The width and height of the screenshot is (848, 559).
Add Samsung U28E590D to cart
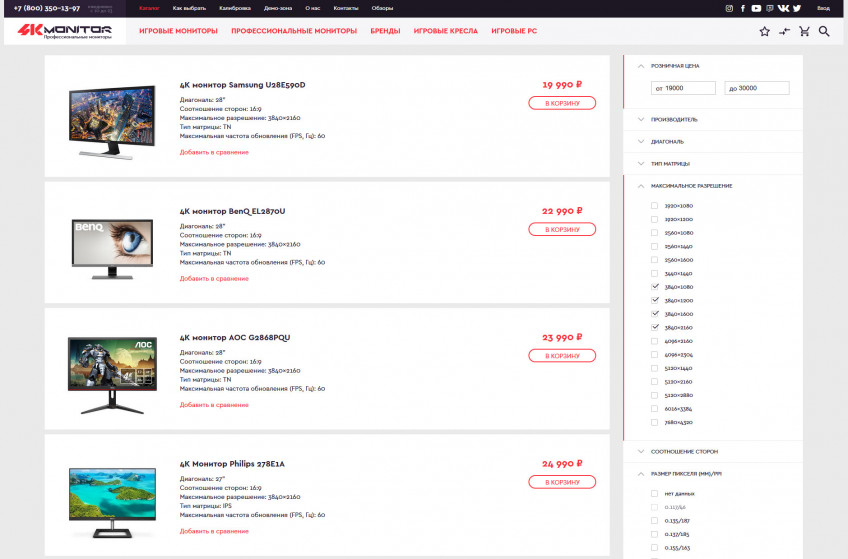point(562,103)
